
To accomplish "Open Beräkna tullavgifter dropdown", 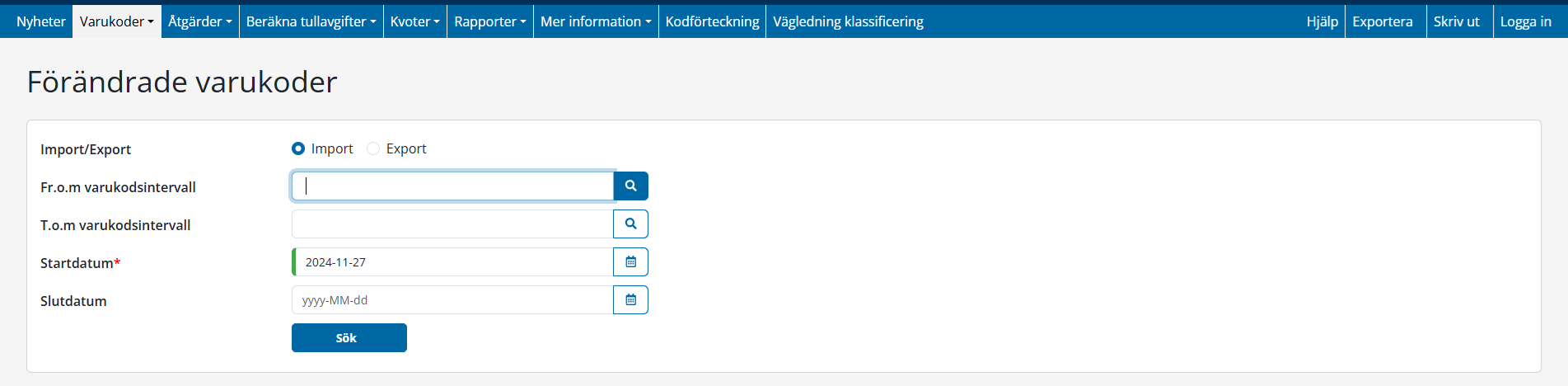I will coord(311,21).
